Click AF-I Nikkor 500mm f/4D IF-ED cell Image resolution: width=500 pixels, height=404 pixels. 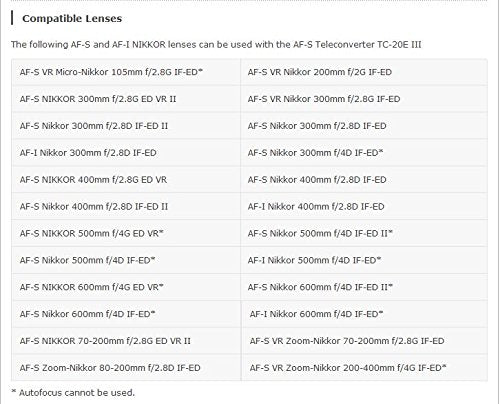click(364, 260)
